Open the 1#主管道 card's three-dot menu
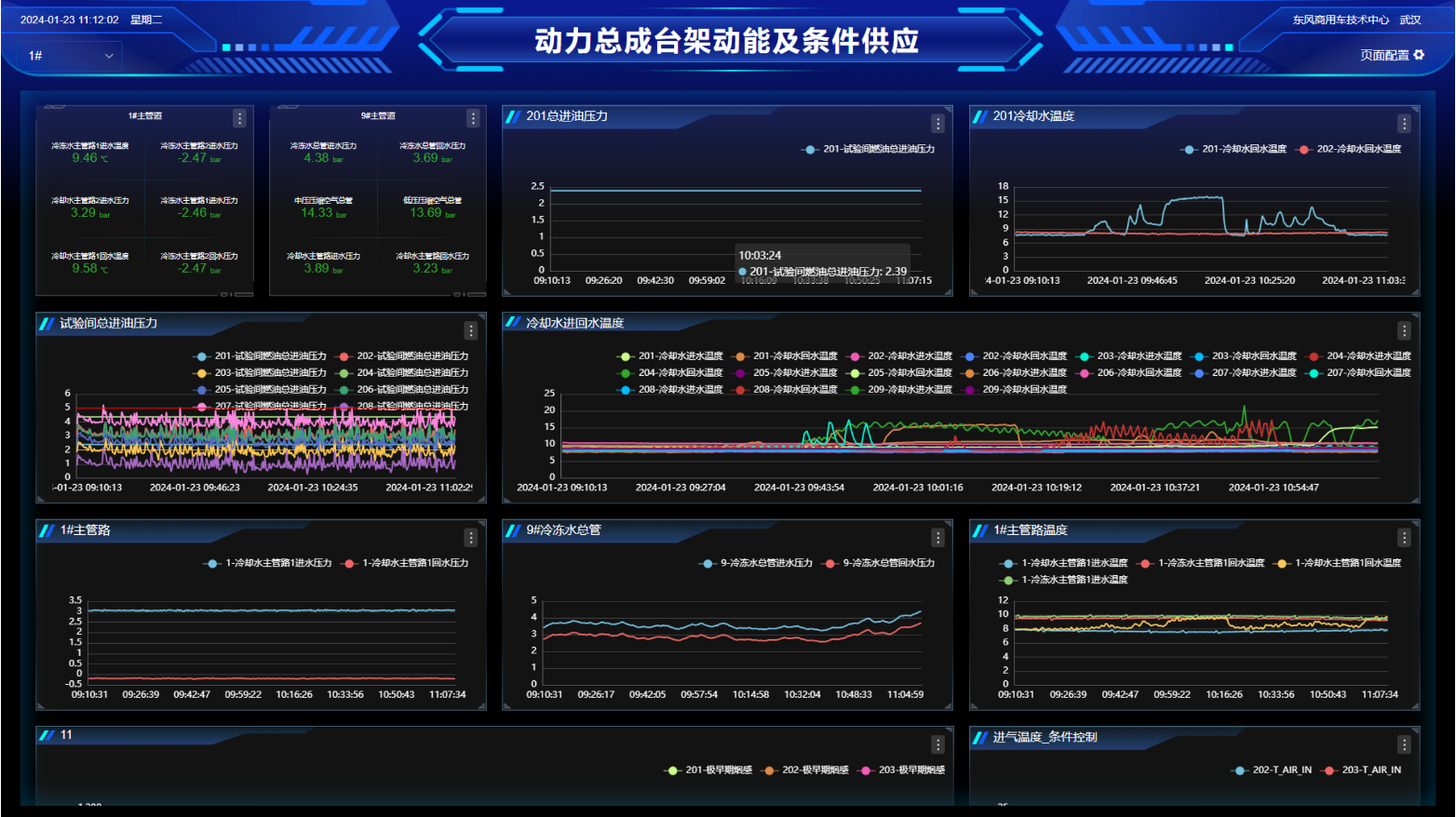The width and height of the screenshot is (1456, 817). coord(239,118)
